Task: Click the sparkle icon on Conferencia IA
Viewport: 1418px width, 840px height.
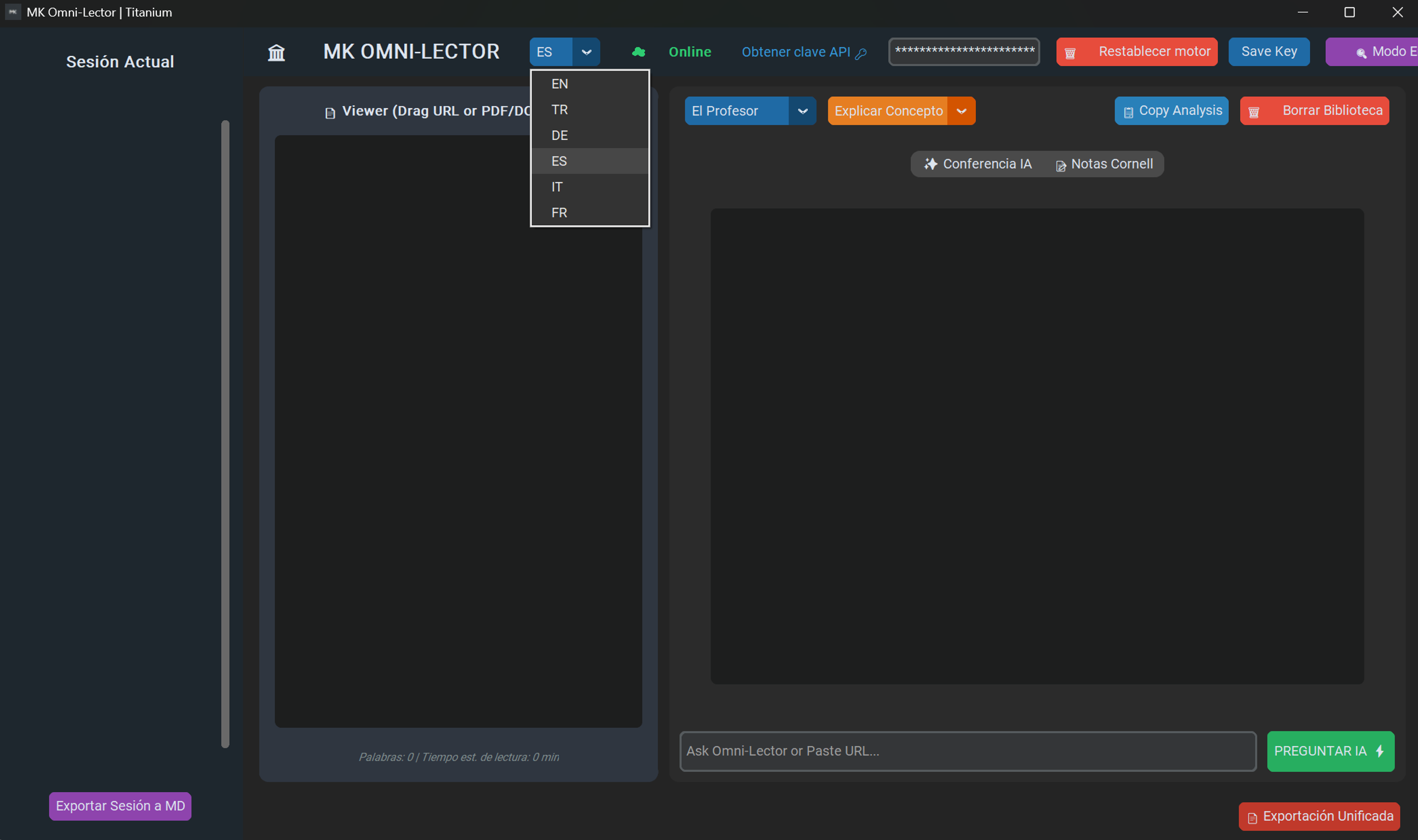Action: 930,164
